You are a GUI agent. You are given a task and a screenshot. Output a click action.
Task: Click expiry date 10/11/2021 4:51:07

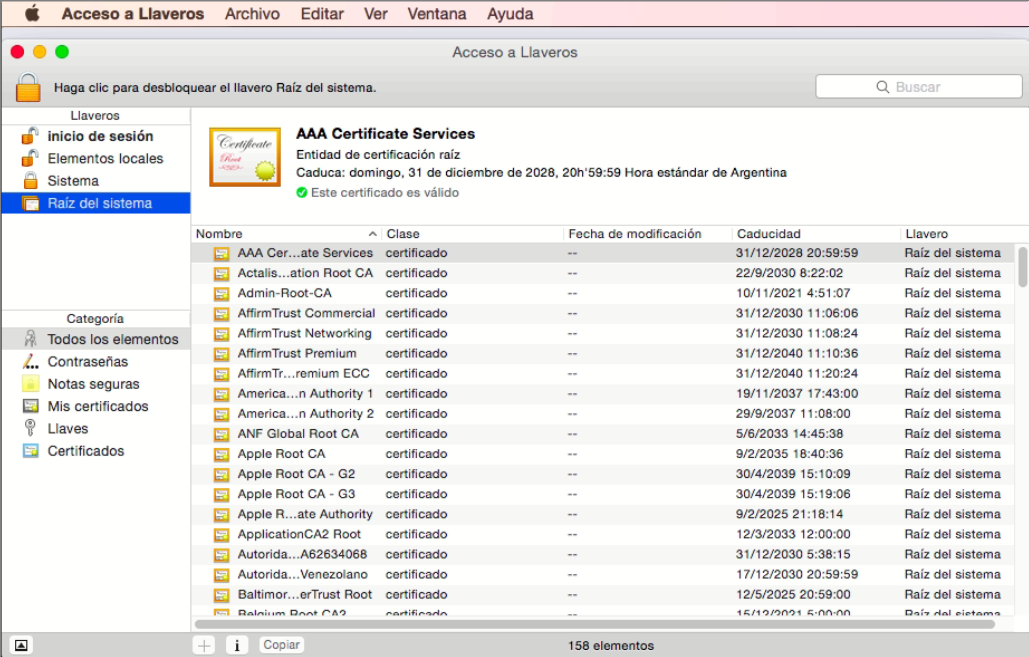pos(793,293)
